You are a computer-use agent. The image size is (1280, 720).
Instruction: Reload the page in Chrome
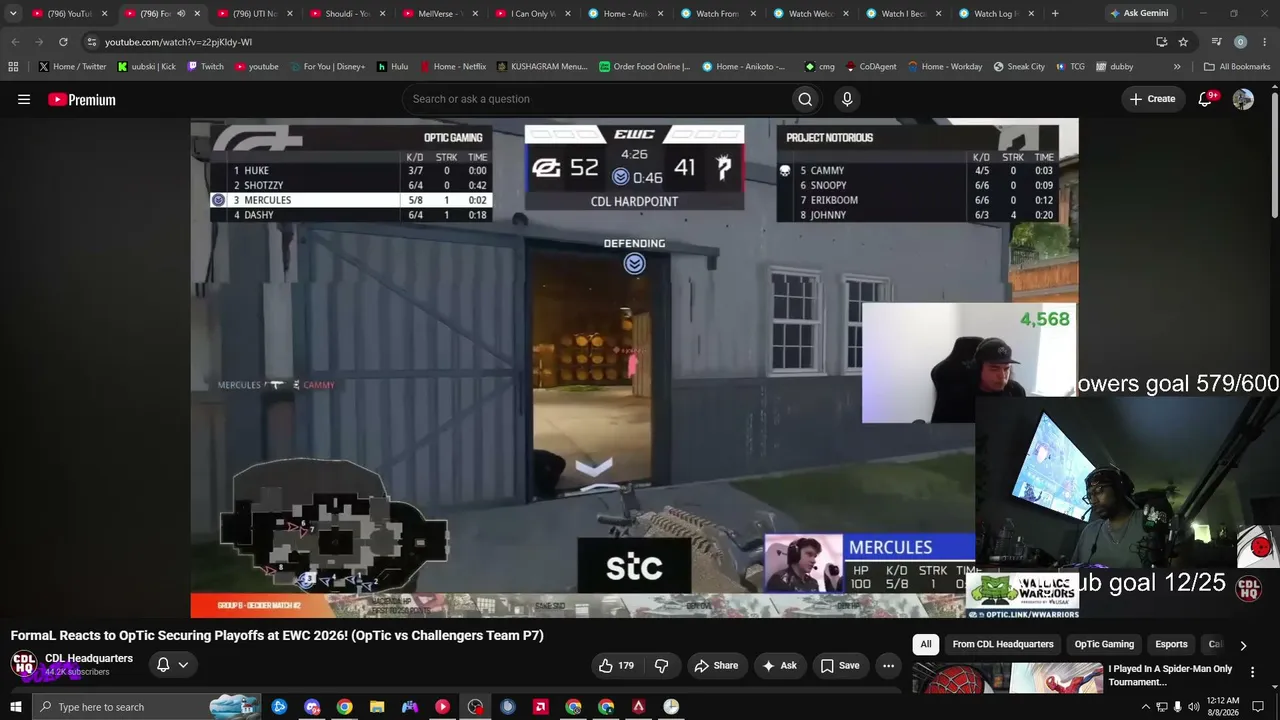click(63, 42)
